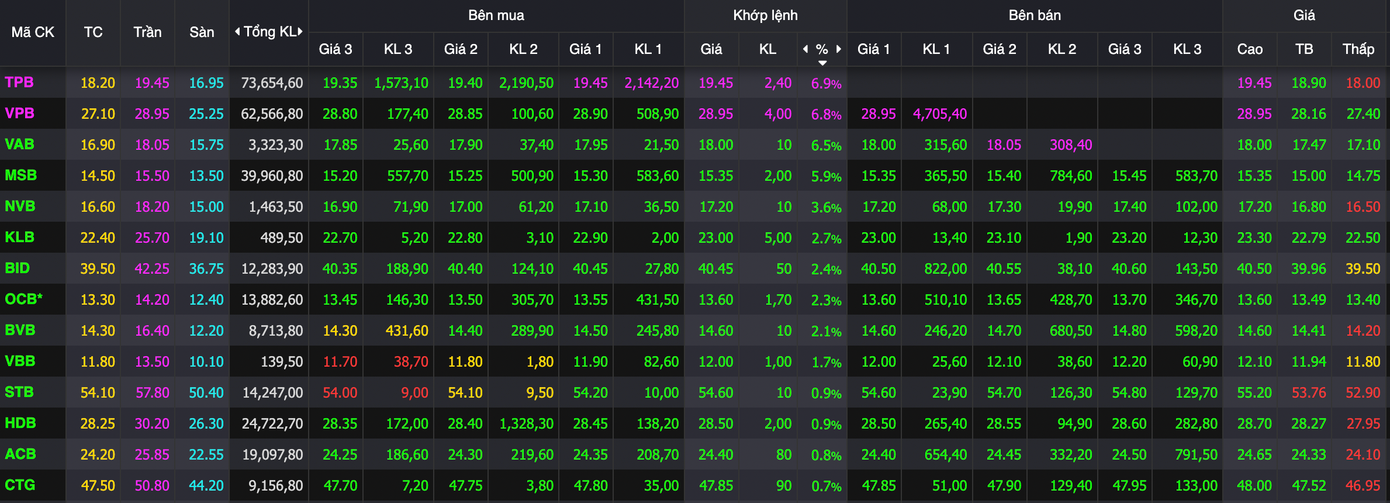Open the CTG stock symbol
The height and width of the screenshot is (503, 1390).
point(19,486)
